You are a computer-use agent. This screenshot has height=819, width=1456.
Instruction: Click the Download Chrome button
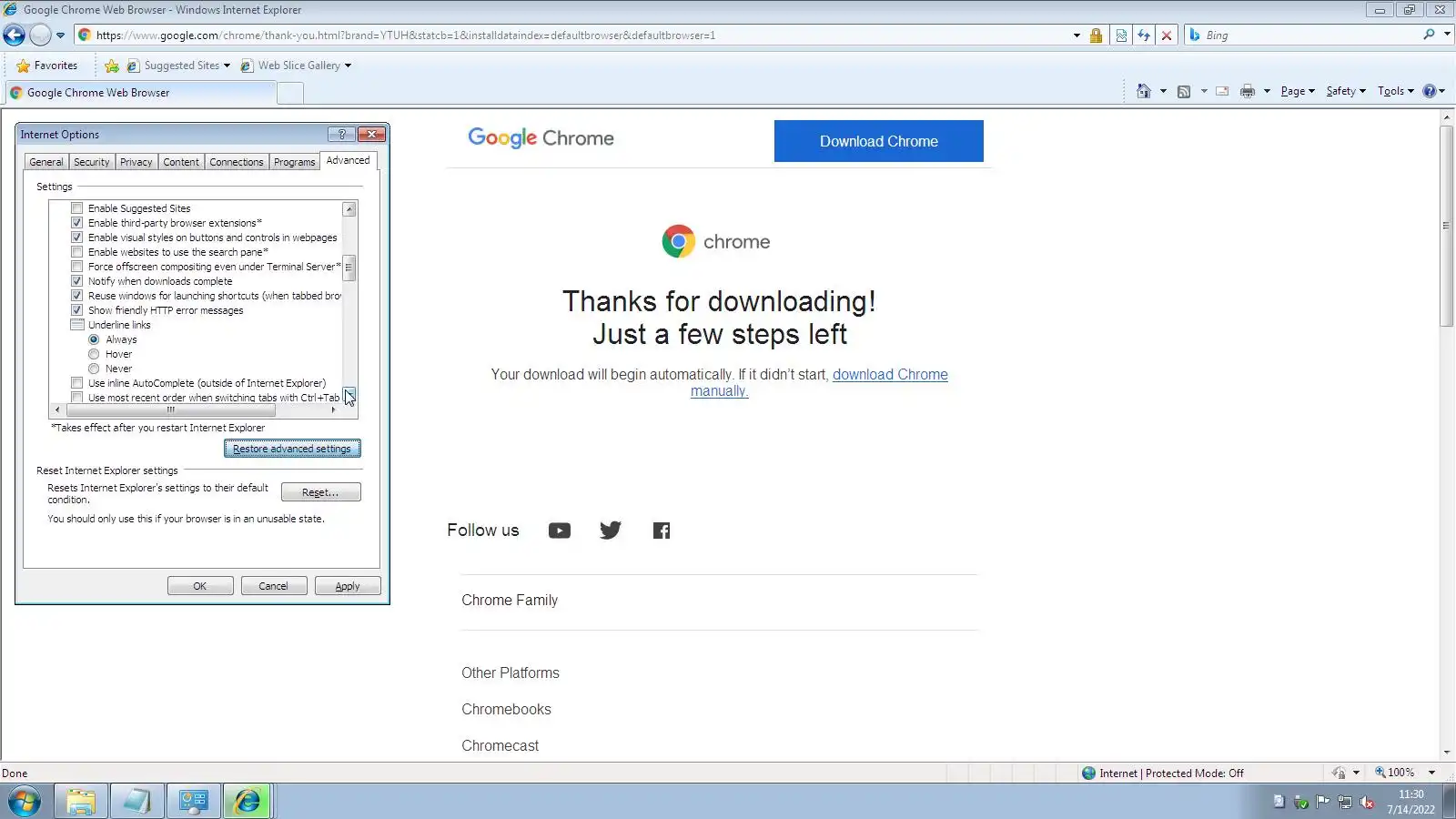coord(879,141)
